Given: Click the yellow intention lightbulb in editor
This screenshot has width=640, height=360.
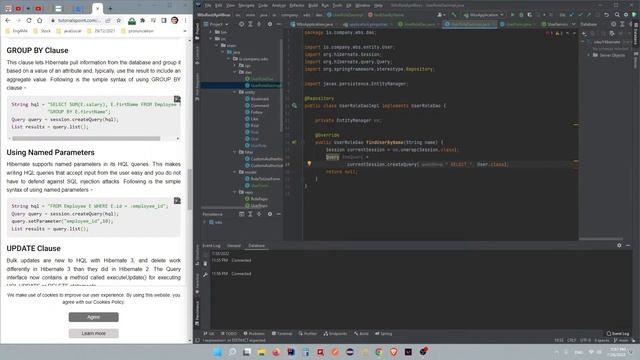Looking at the screenshot, I should click(x=309, y=164).
